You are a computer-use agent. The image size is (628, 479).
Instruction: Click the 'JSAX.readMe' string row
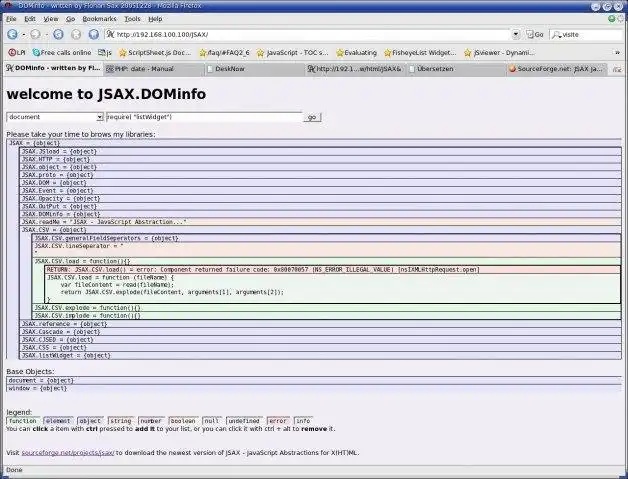point(320,222)
